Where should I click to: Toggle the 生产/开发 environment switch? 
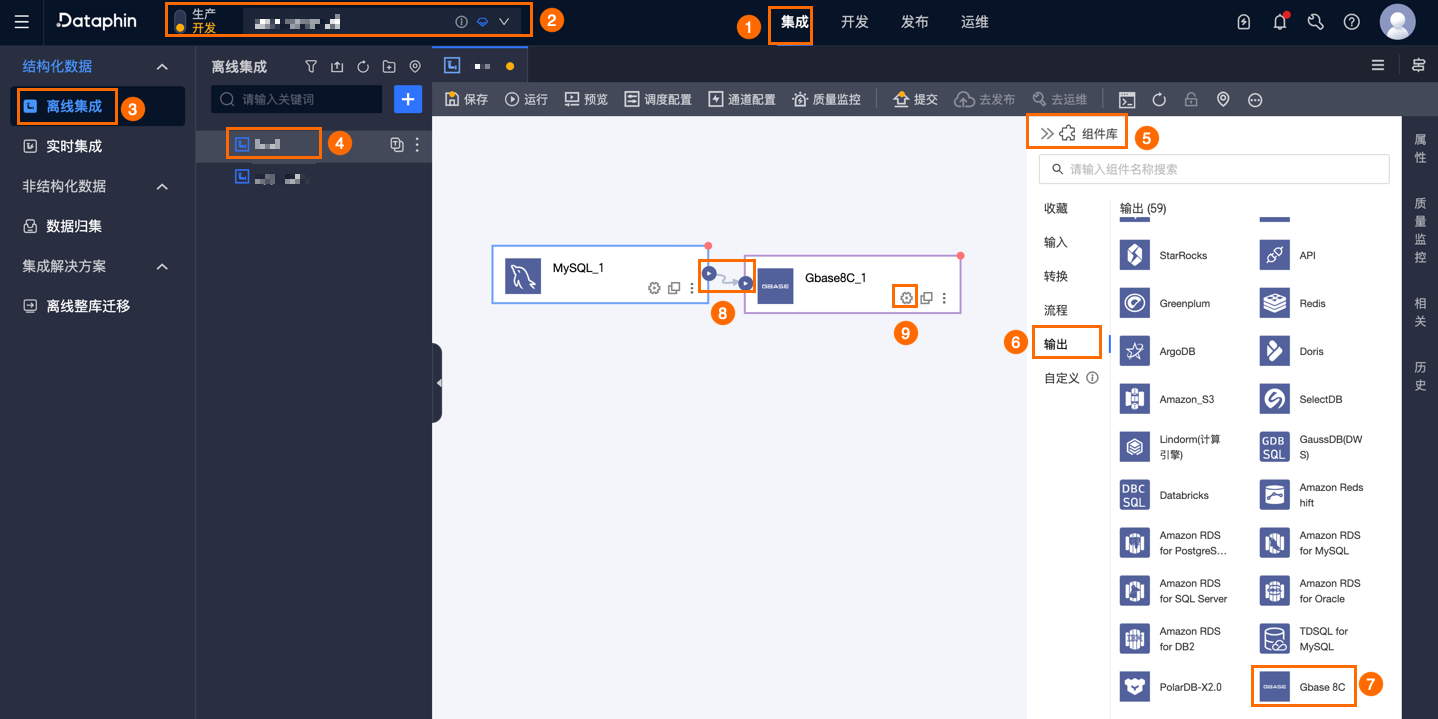tap(180, 21)
